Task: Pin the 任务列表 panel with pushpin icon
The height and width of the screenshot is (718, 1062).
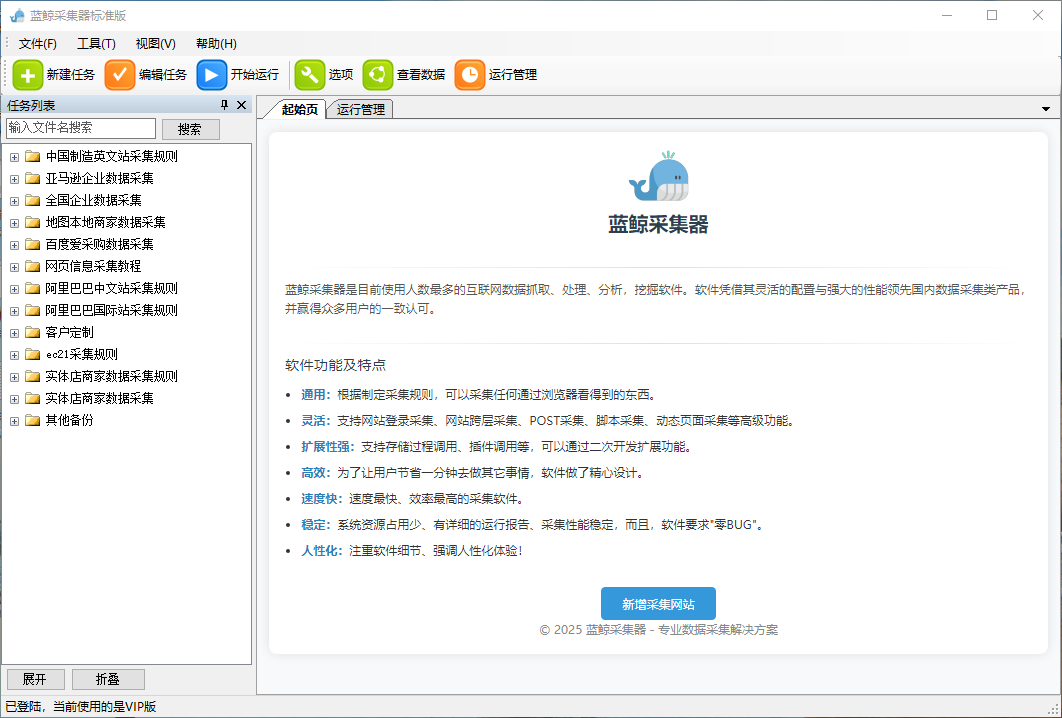Action: tap(225, 105)
